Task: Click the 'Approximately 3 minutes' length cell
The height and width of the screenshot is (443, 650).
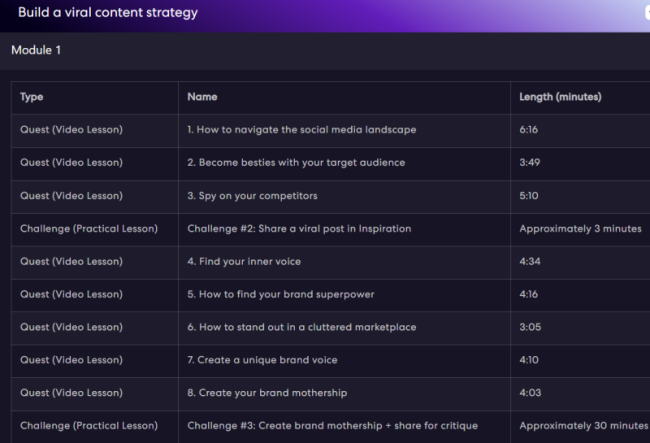Action: tap(580, 229)
